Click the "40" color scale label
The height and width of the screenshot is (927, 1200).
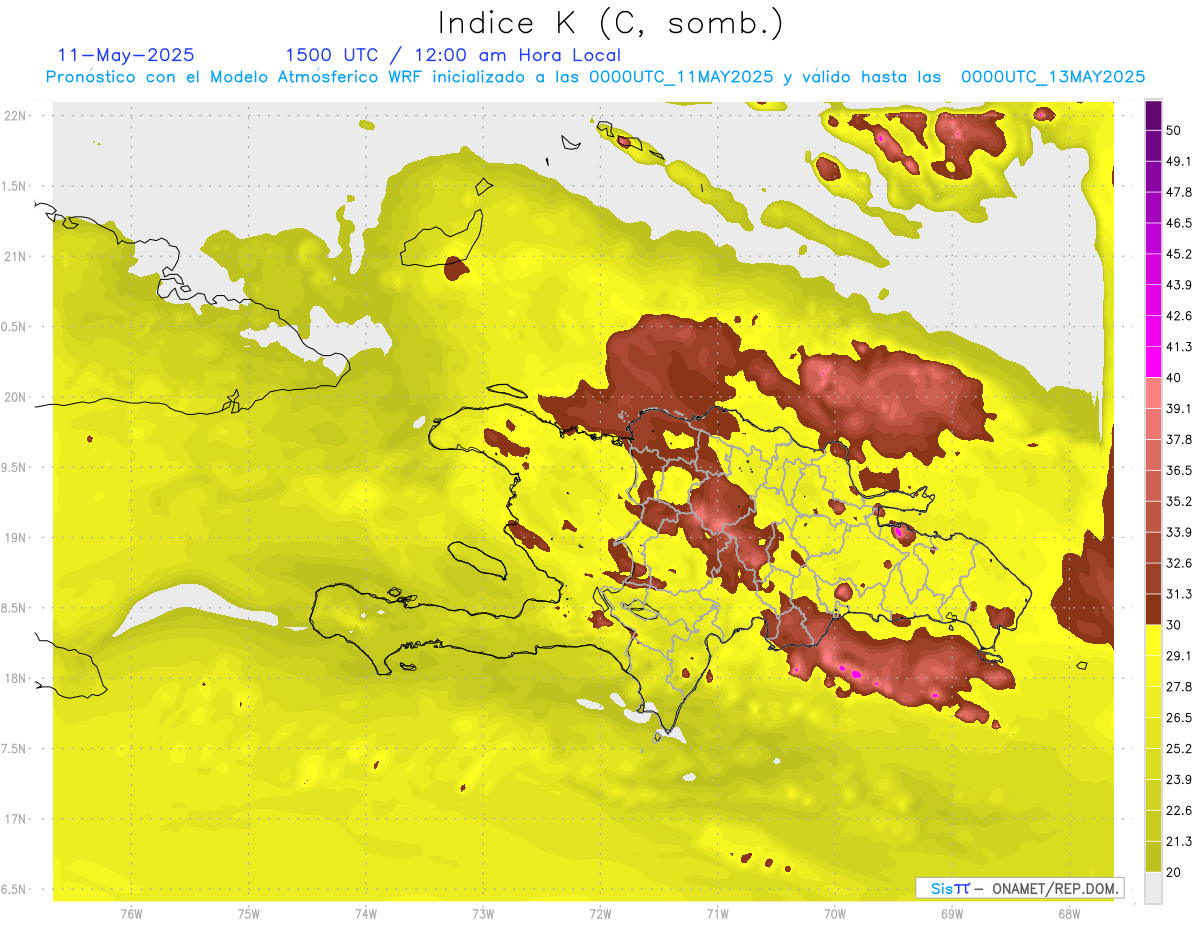coord(1174,377)
